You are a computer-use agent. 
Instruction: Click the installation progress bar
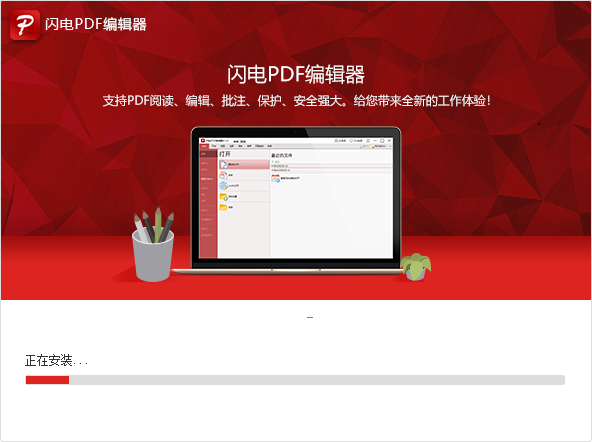[295, 380]
